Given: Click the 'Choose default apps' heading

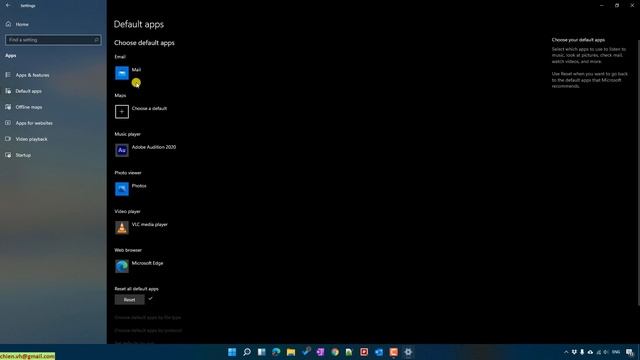Looking at the screenshot, I should coord(144,43).
